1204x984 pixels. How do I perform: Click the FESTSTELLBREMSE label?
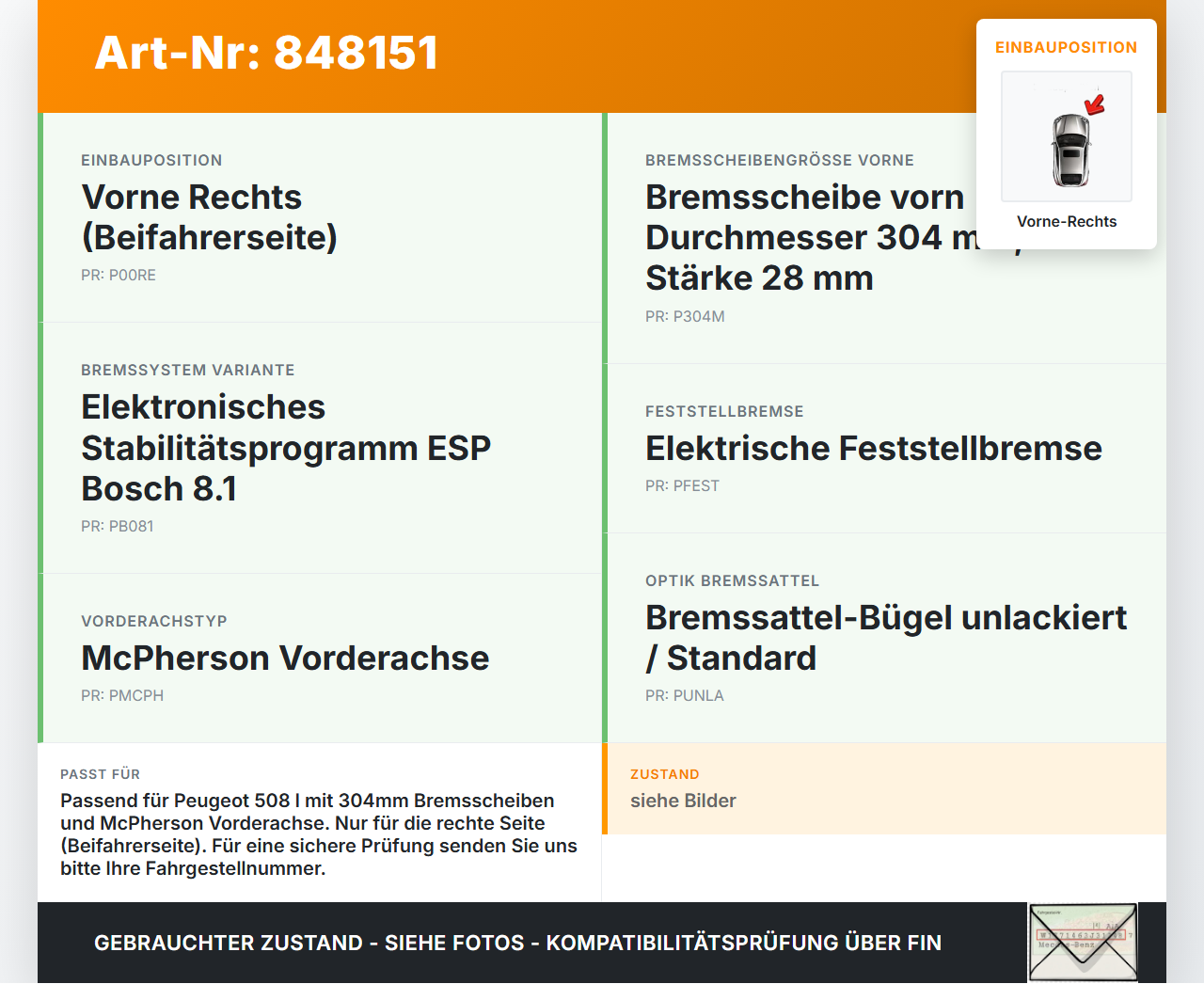click(724, 411)
